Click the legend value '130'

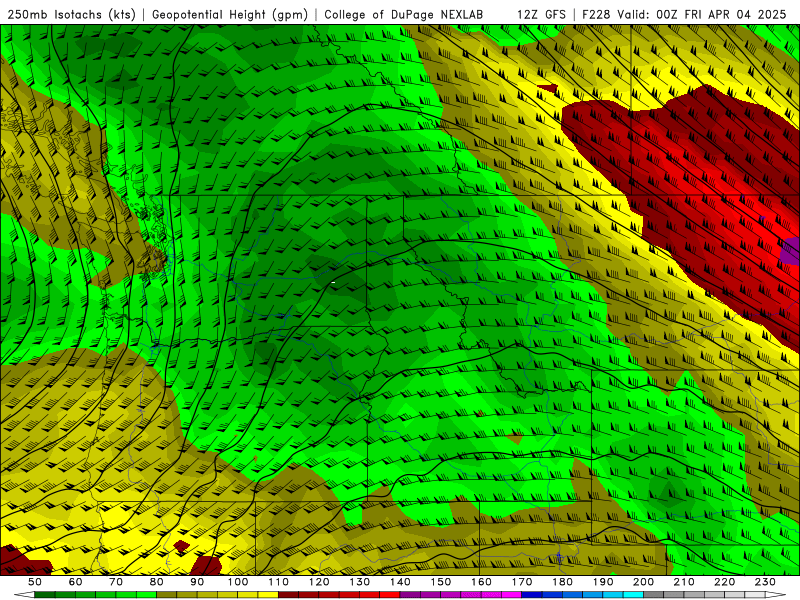[x=360, y=582]
